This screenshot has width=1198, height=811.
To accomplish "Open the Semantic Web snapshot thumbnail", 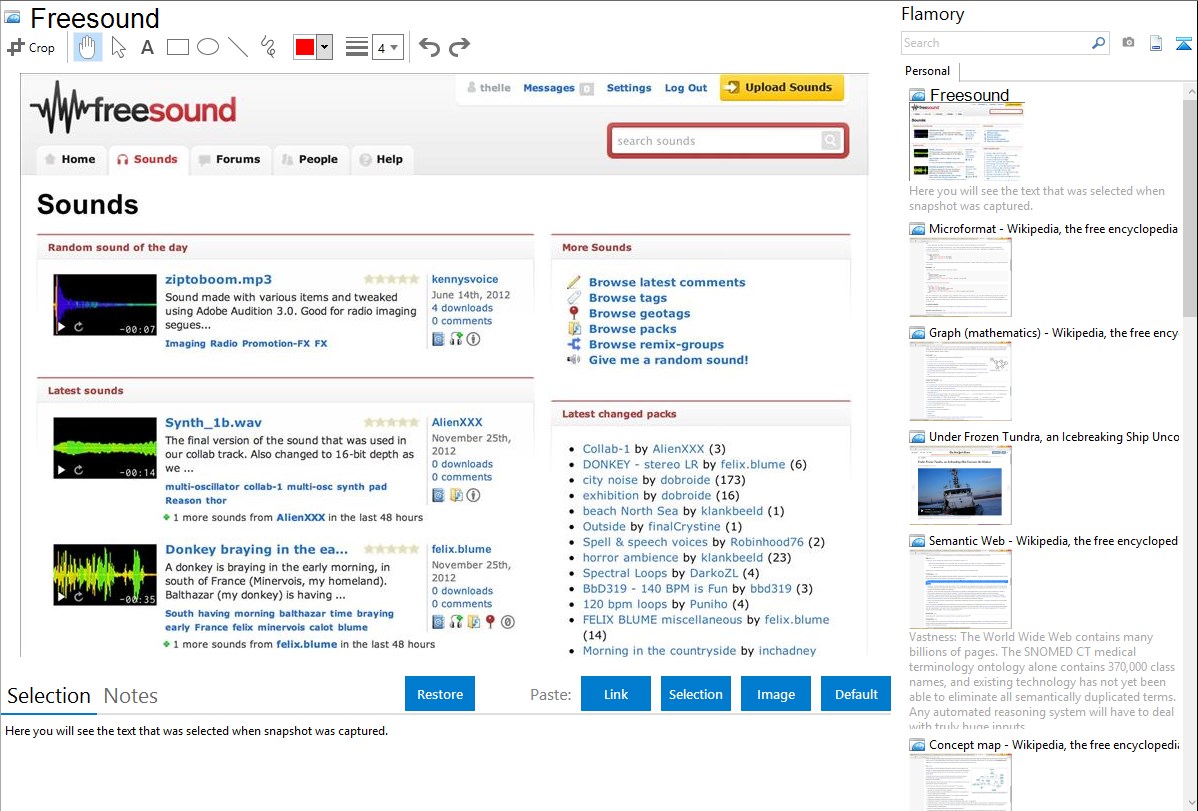I will tap(960, 588).
